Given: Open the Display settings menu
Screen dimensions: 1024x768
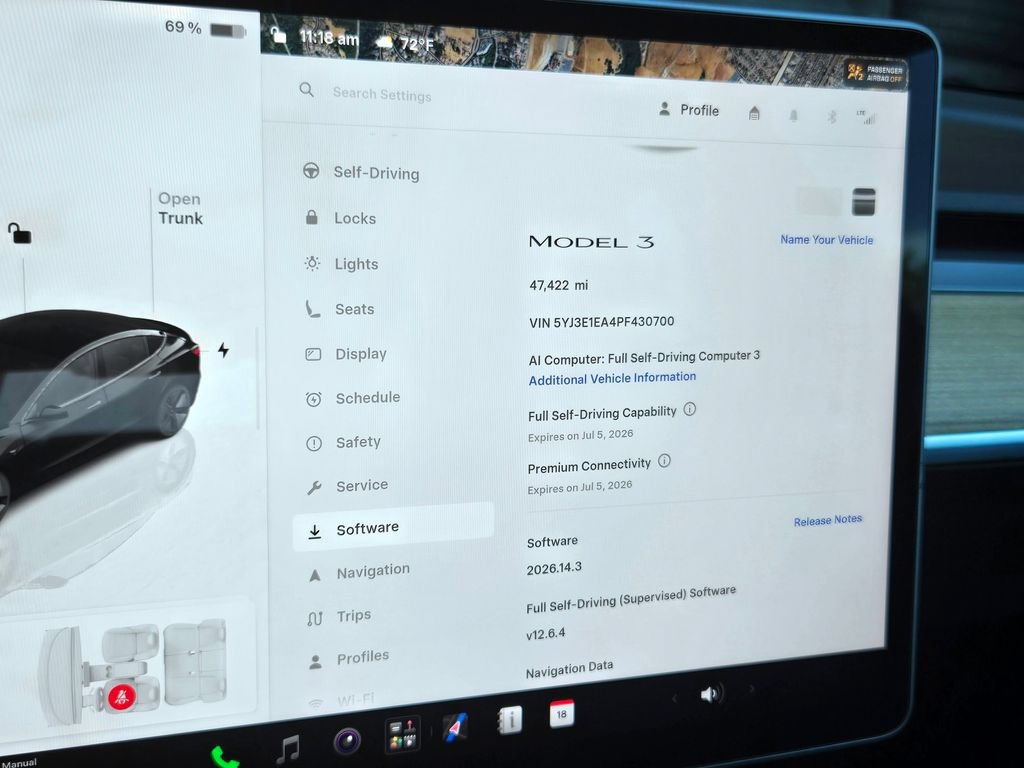Looking at the screenshot, I should (346, 354).
